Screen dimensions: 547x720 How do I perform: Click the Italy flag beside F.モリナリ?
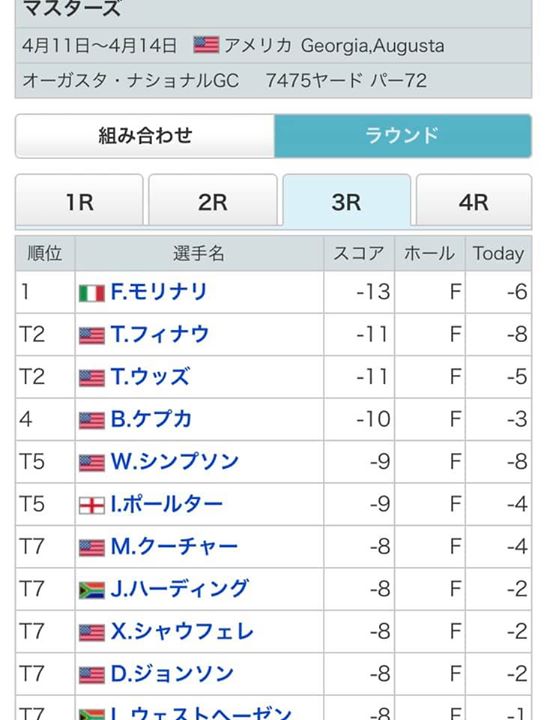pos(92,294)
